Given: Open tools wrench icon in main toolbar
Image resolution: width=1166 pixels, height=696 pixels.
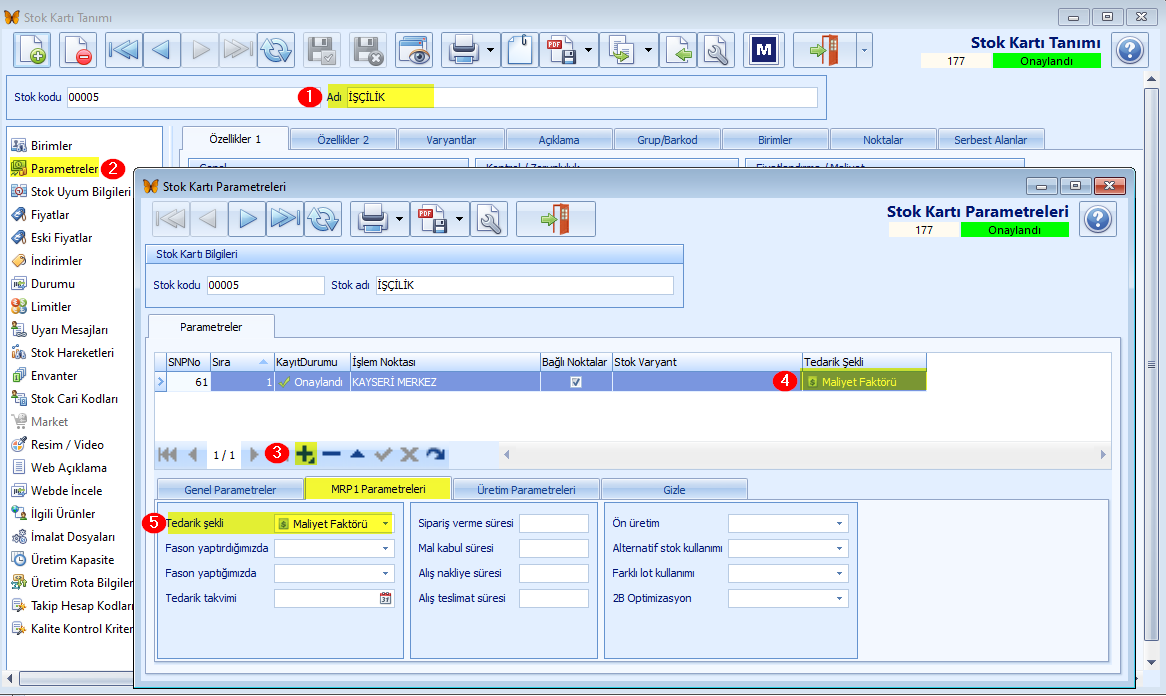Looking at the screenshot, I should pos(716,50).
